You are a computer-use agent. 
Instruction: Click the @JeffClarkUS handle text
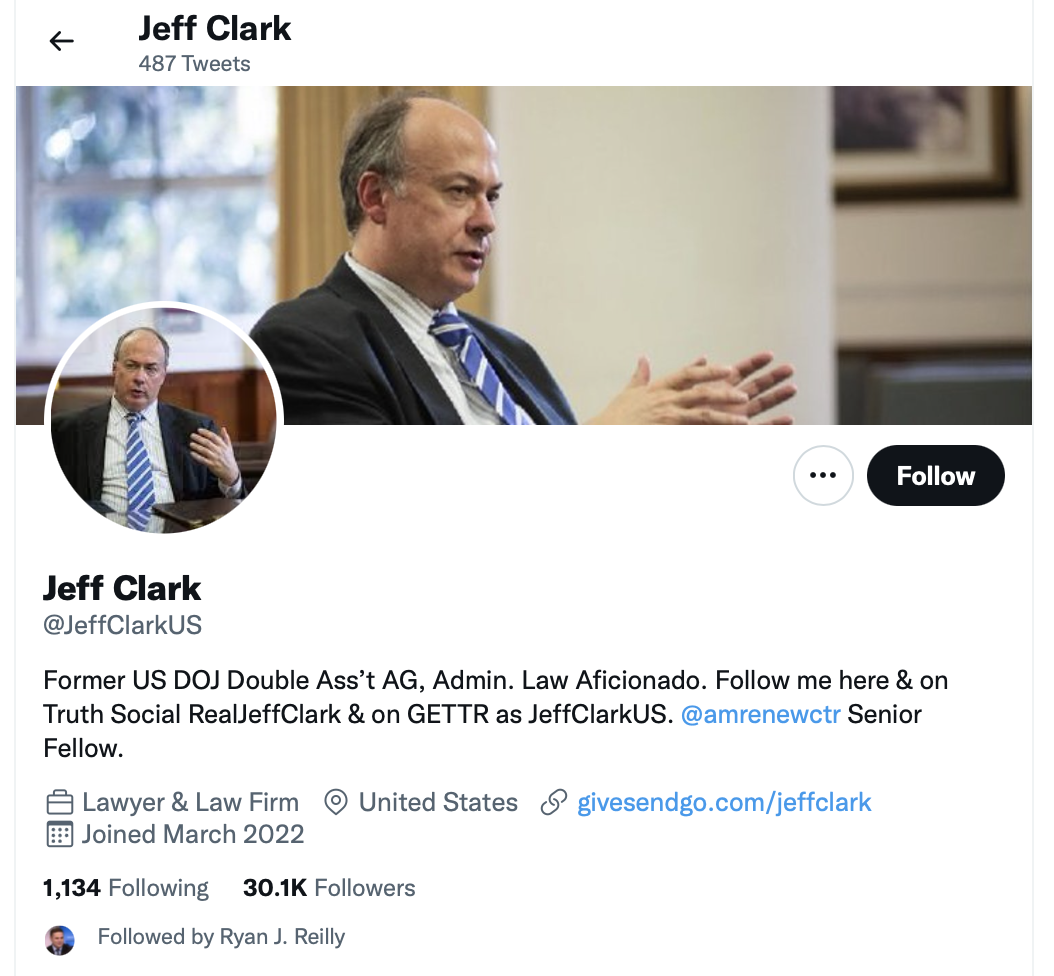[x=122, y=625]
